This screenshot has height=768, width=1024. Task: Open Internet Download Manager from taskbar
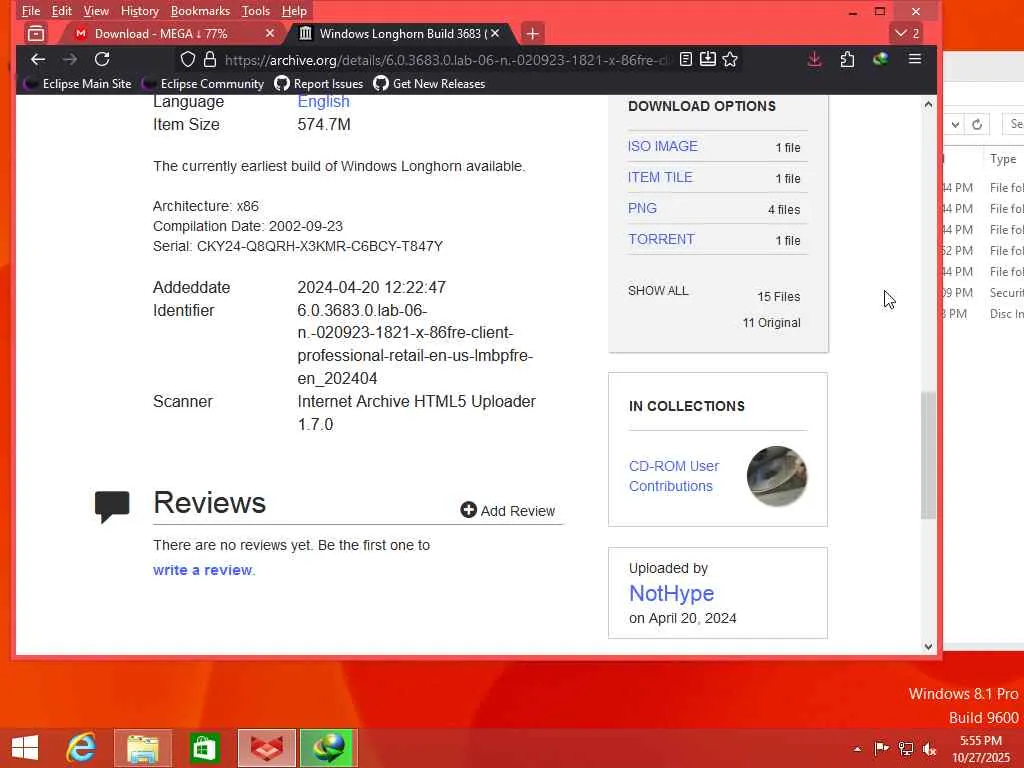point(328,748)
